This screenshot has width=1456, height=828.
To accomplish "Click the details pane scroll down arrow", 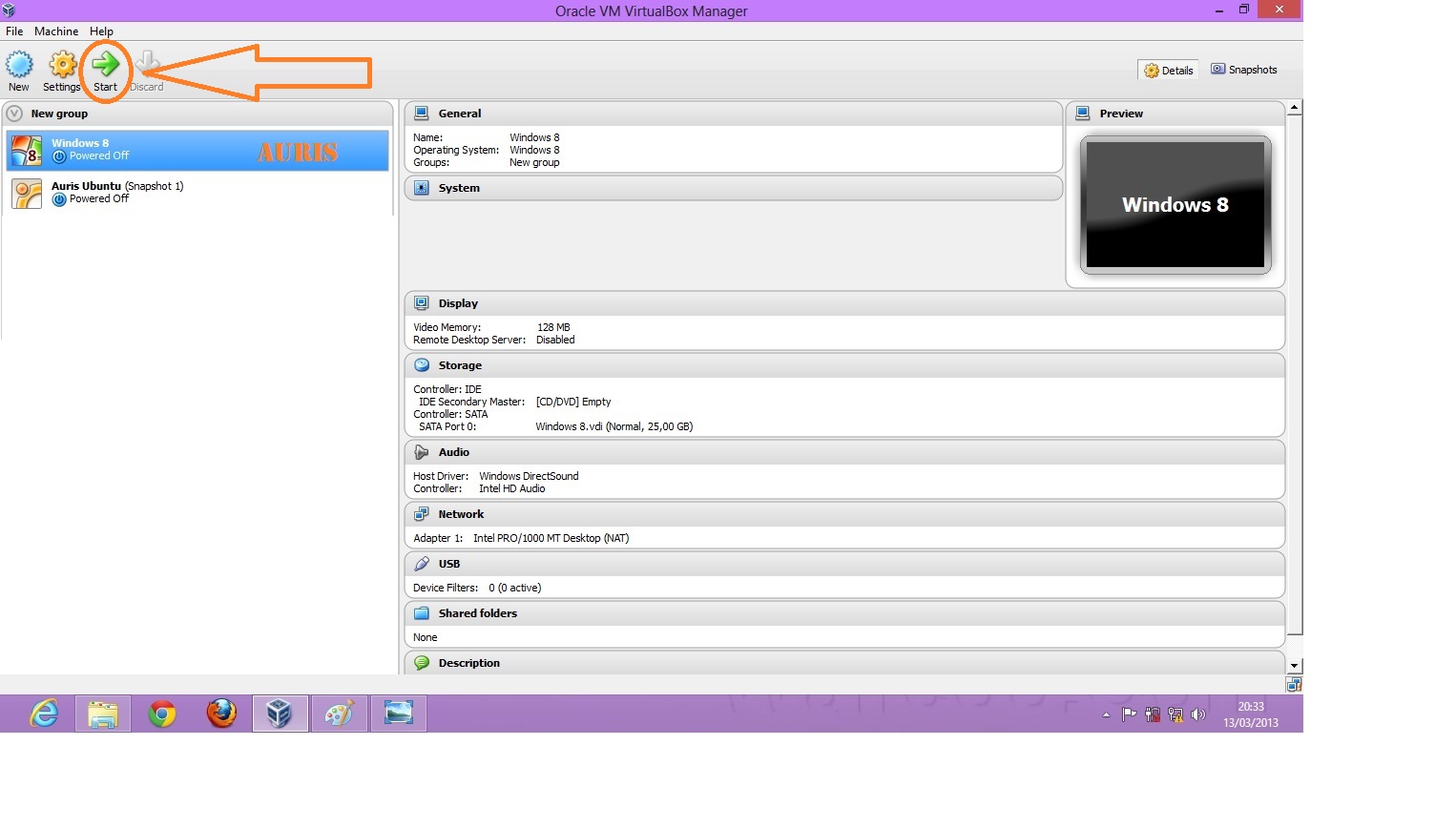I will coord(1295,666).
